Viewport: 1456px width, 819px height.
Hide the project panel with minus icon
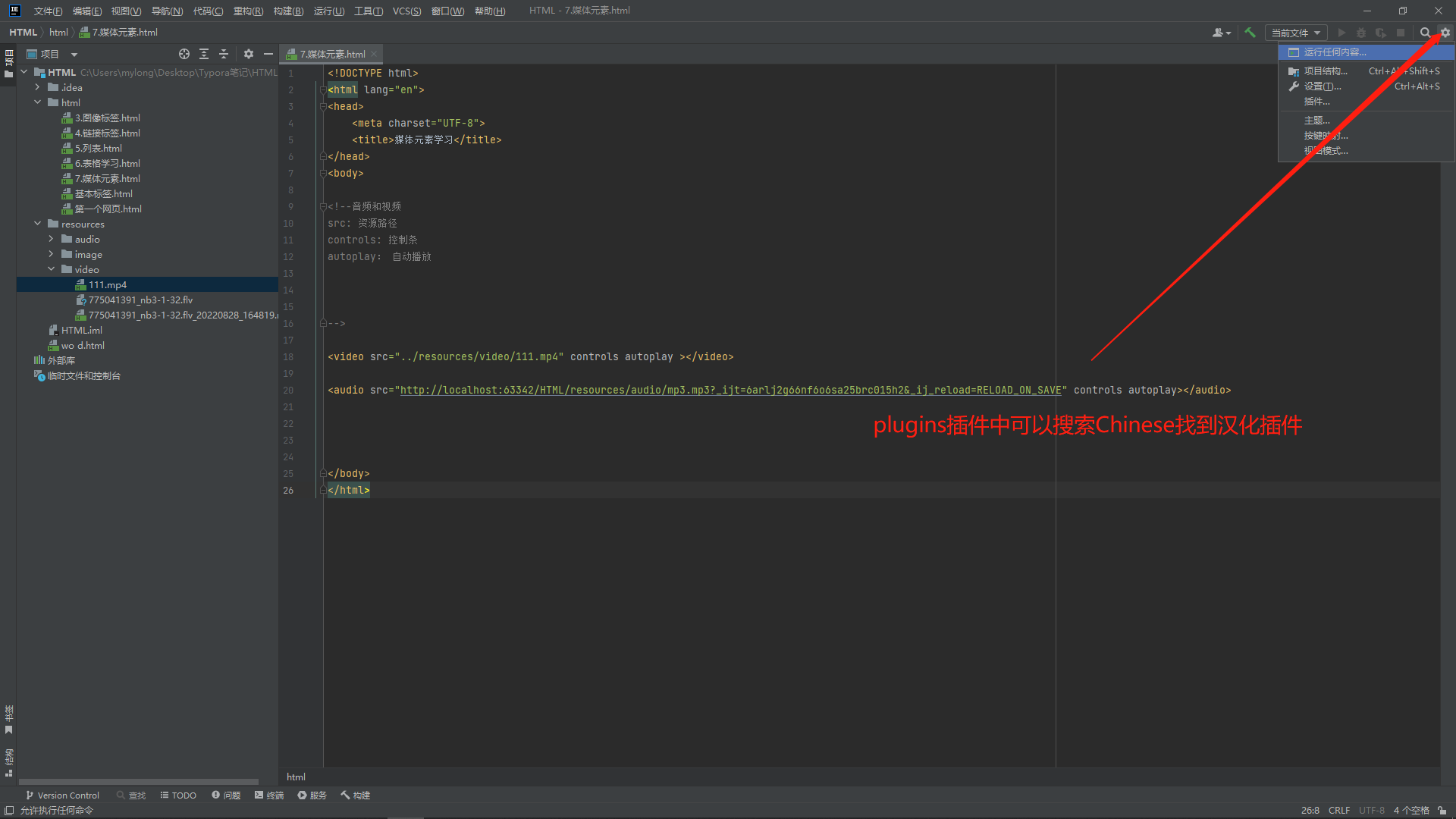pos(268,54)
